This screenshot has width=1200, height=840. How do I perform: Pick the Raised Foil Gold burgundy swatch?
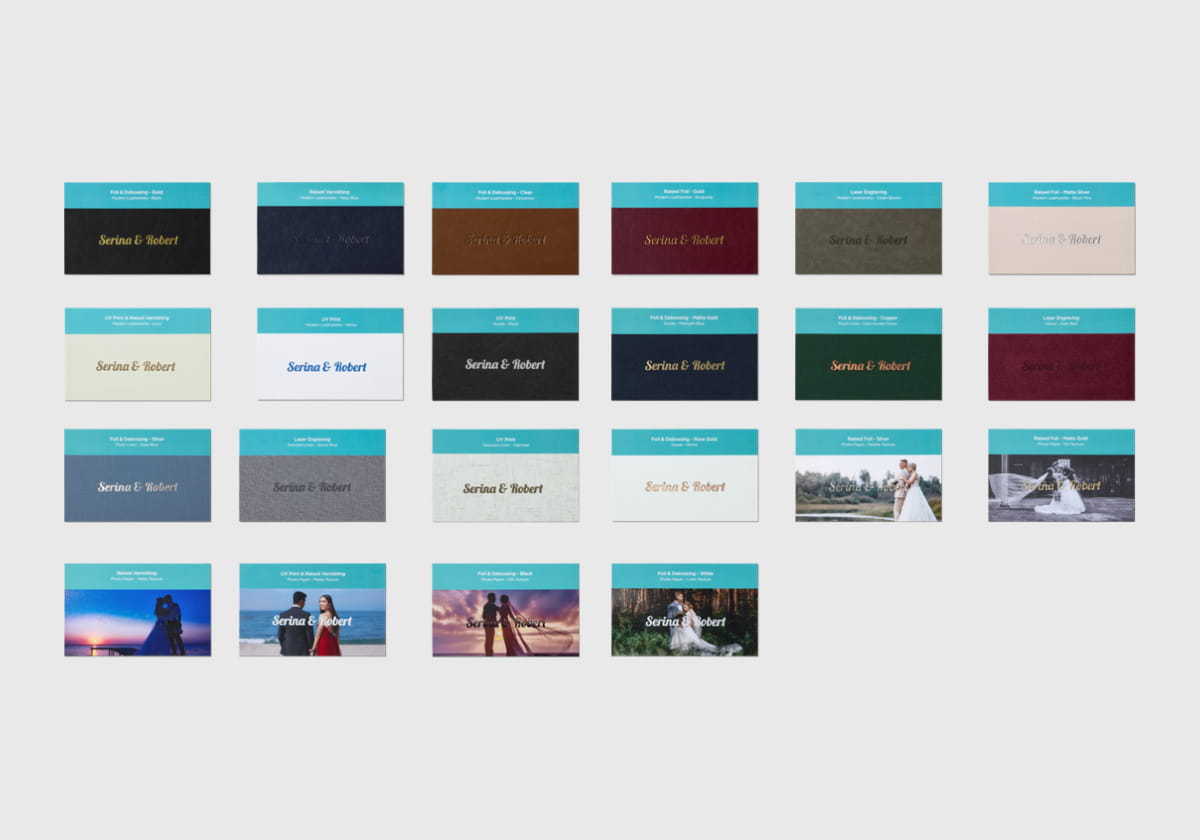point(684,228)
